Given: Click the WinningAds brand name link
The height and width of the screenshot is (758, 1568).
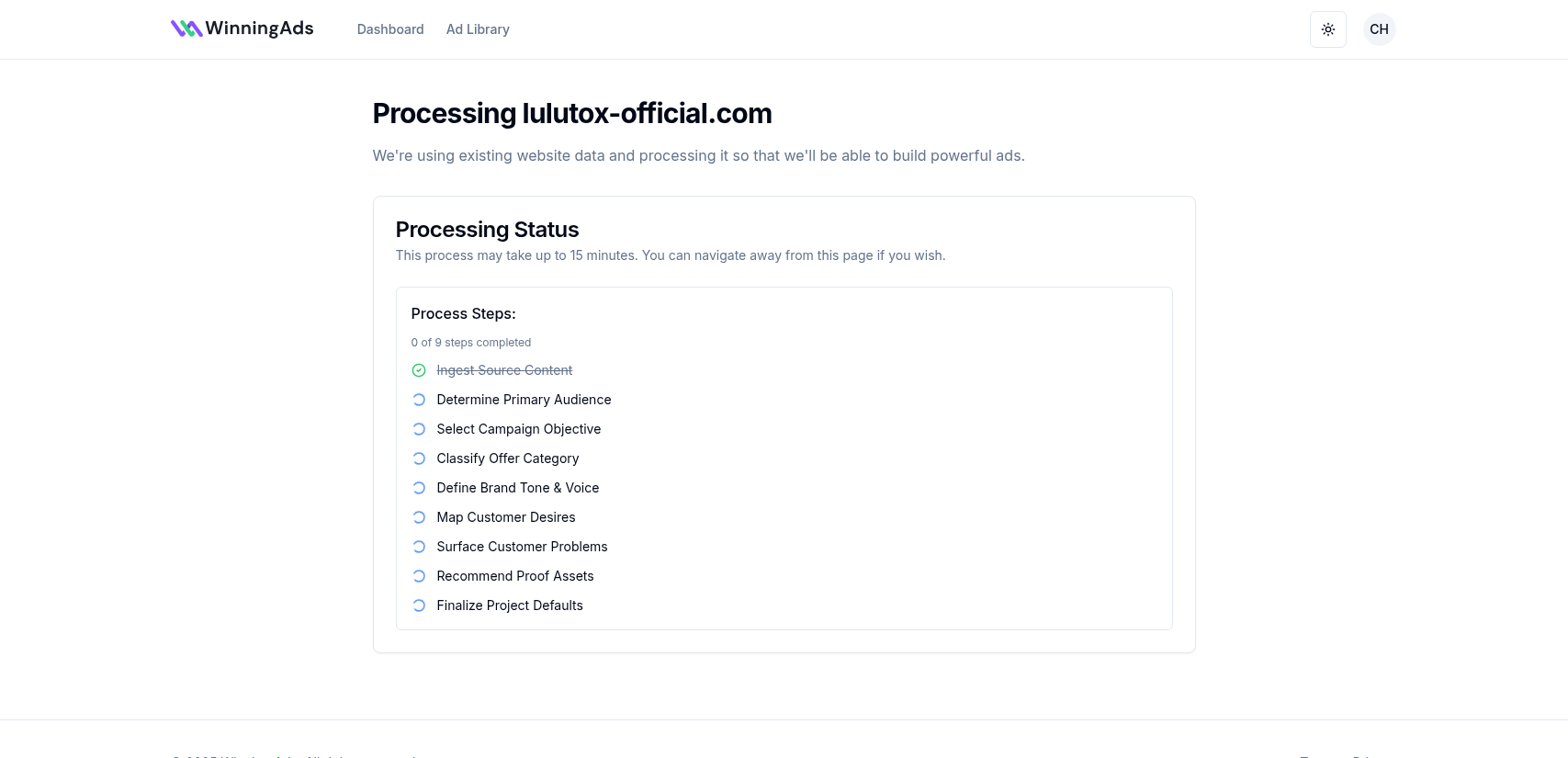Looking at the screenshot, I should point(259,28).
